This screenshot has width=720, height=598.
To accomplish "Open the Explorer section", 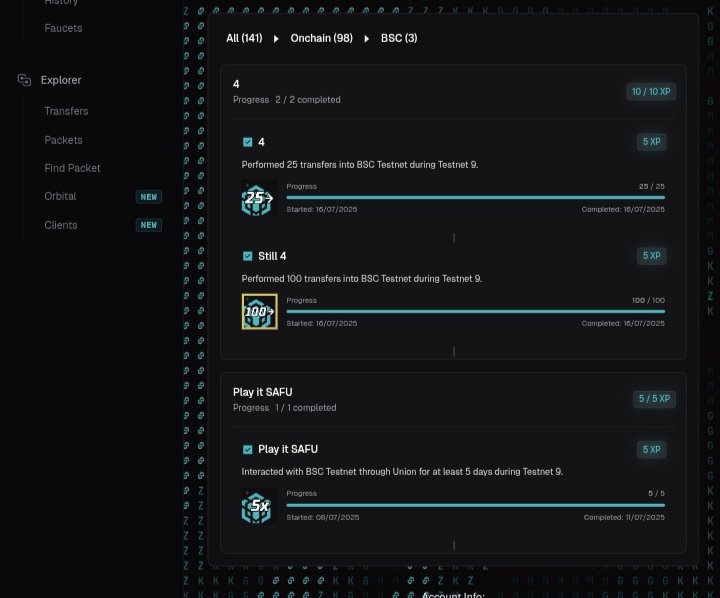I will click(61, 80).
